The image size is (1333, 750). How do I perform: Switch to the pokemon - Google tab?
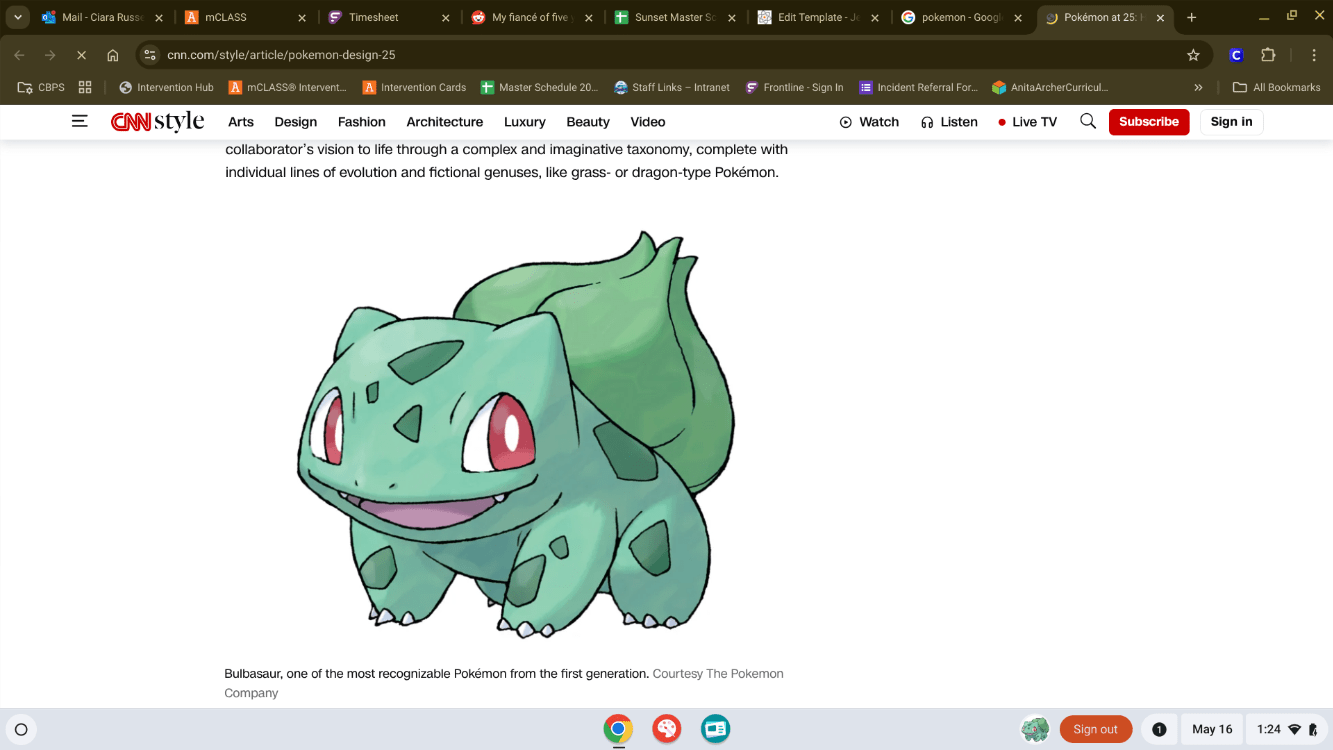pos(962,17)
